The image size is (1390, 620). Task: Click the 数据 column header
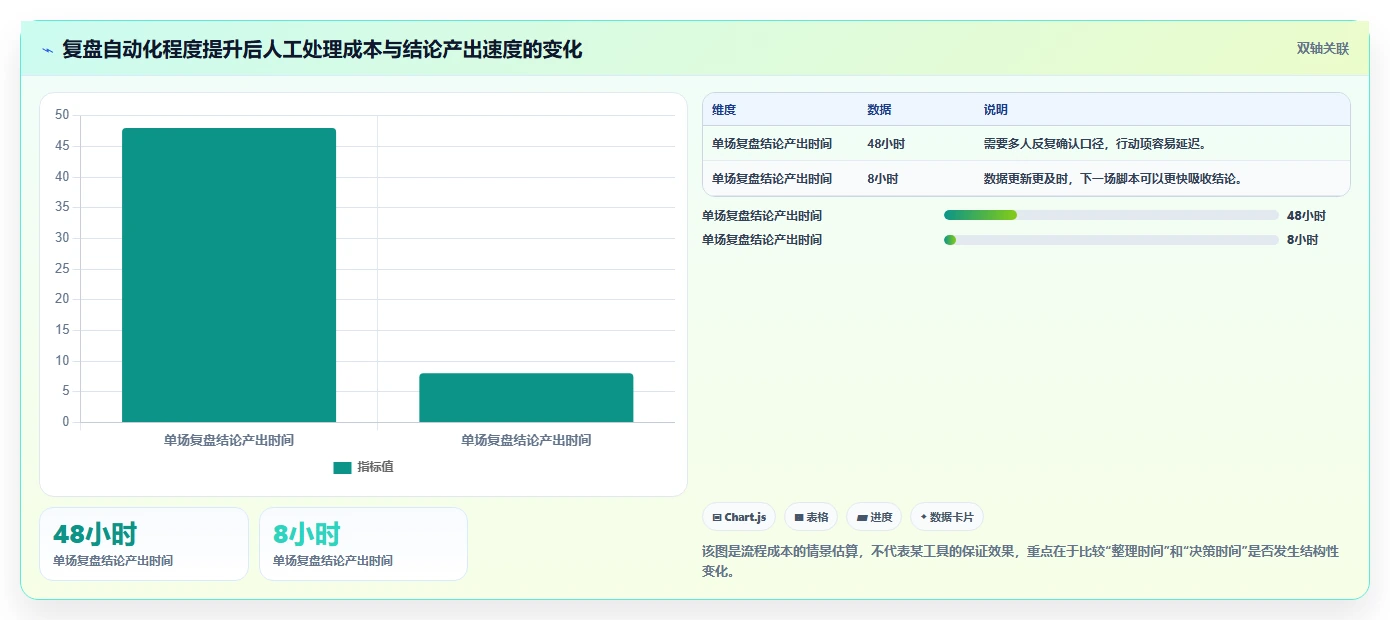(879, 110)
